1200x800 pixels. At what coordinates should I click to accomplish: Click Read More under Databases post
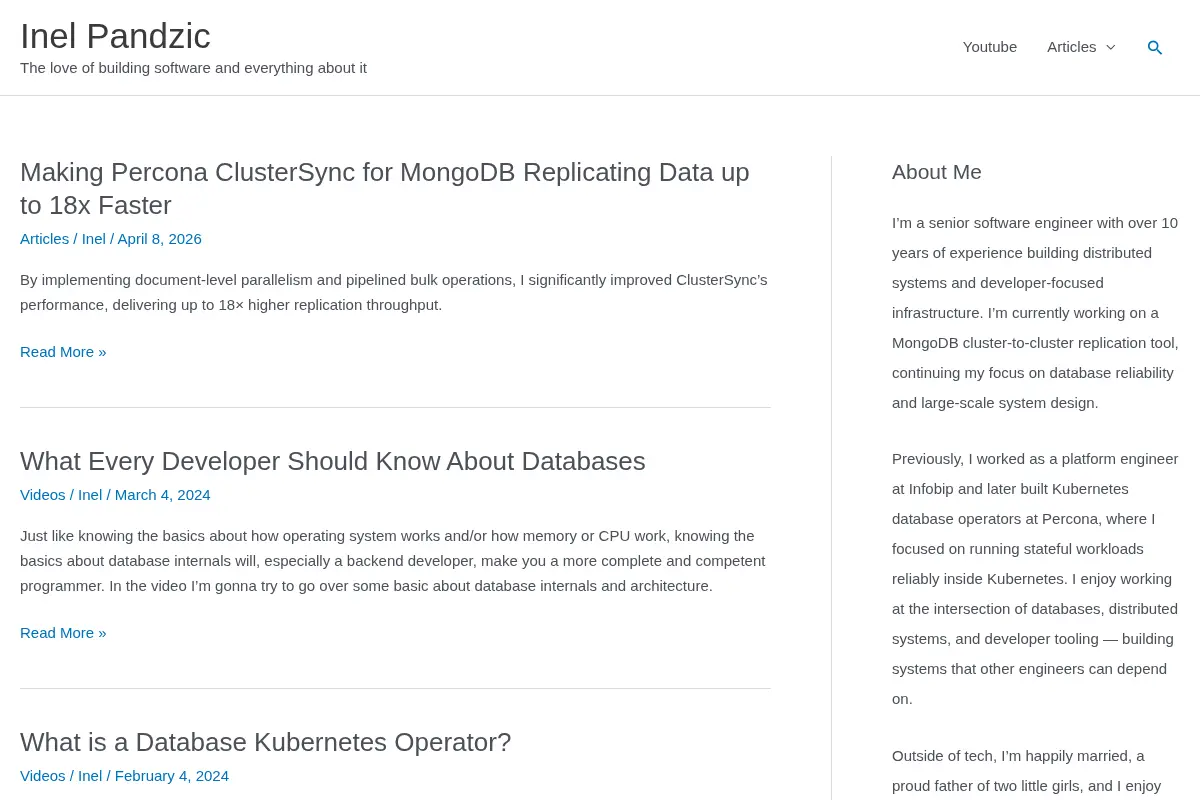point(63,632)
